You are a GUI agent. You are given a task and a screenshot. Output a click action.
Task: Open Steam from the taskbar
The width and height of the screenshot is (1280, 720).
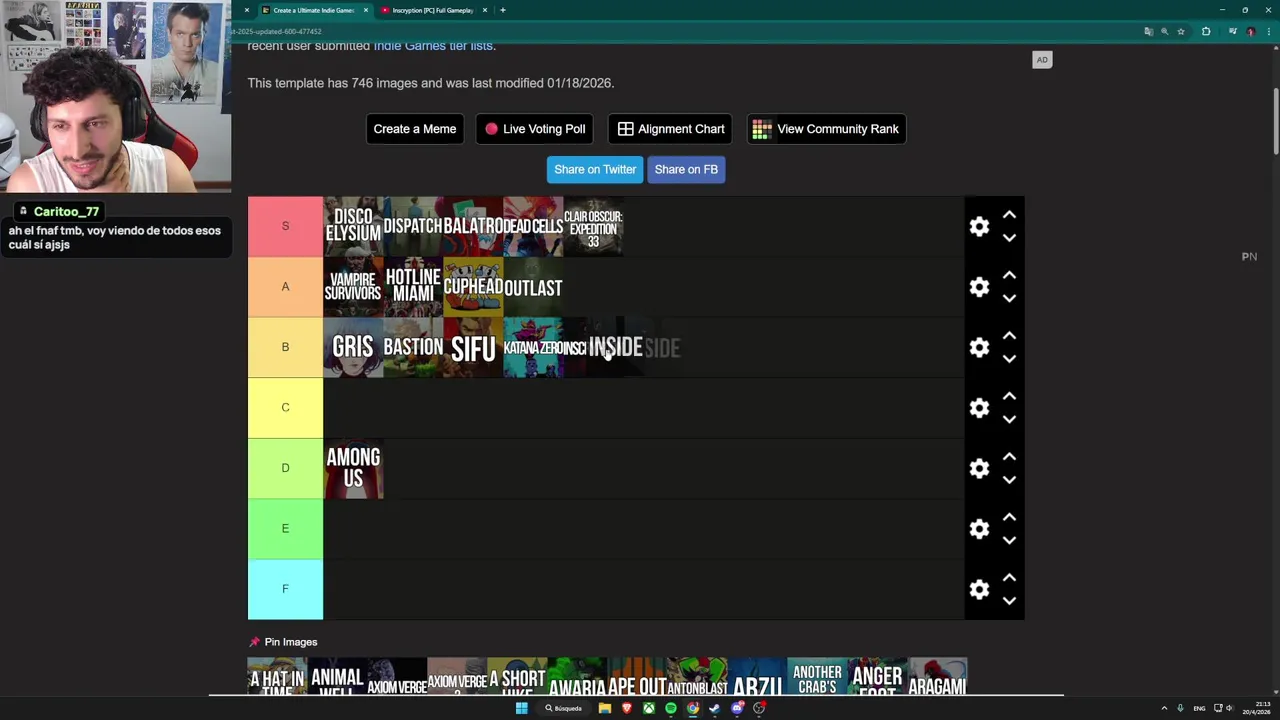click(x=715, y=708)
